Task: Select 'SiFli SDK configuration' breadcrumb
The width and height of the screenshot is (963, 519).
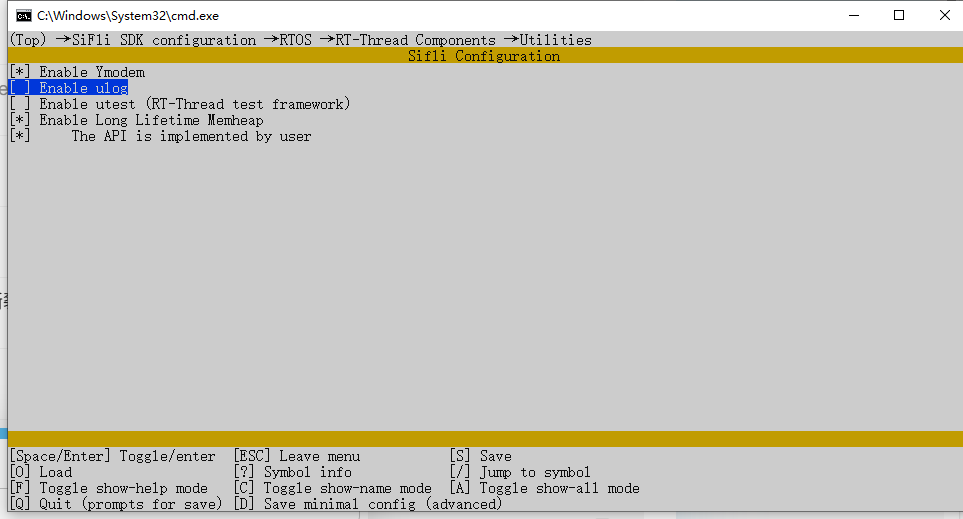Action: pos(164,40)
